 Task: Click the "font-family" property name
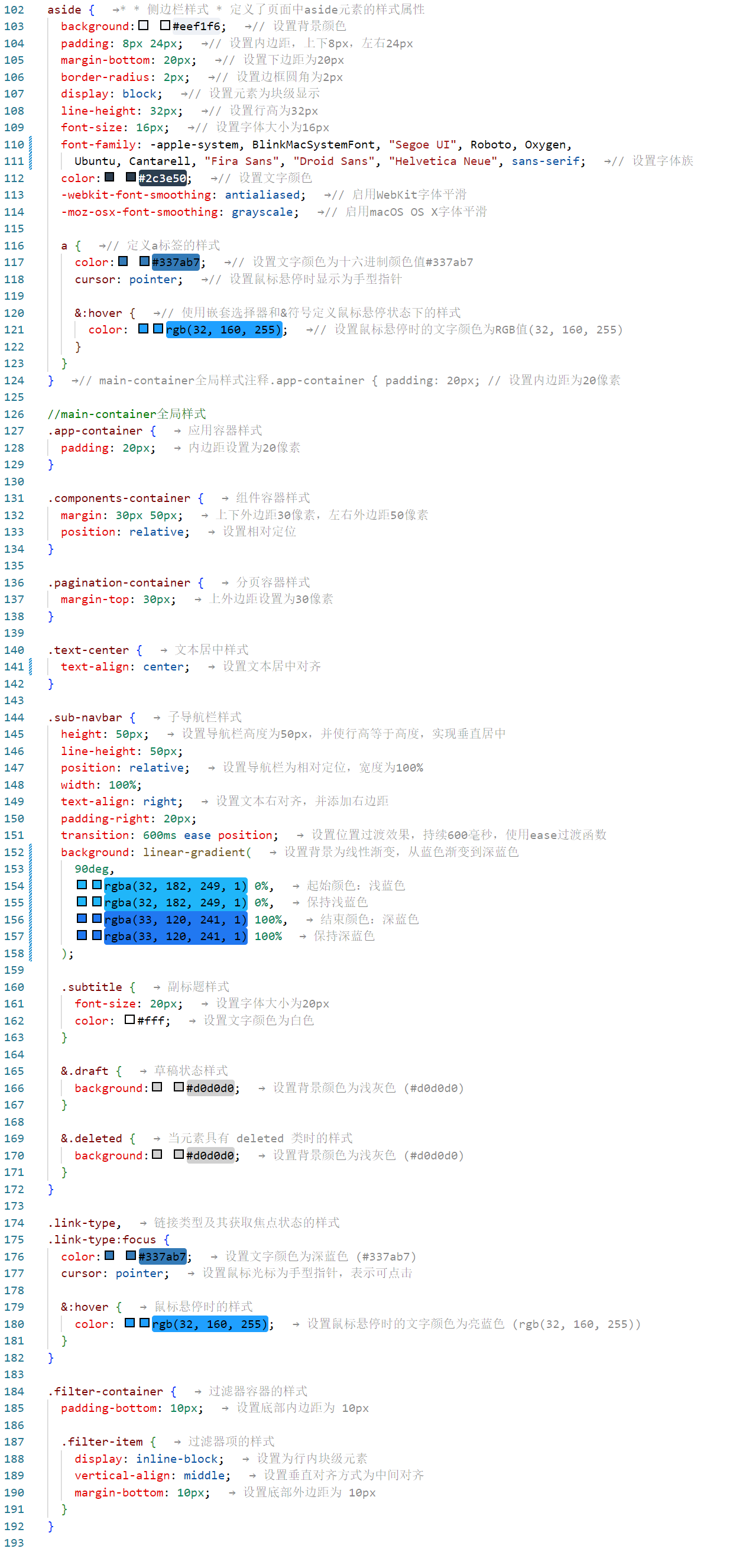point(98,144)
